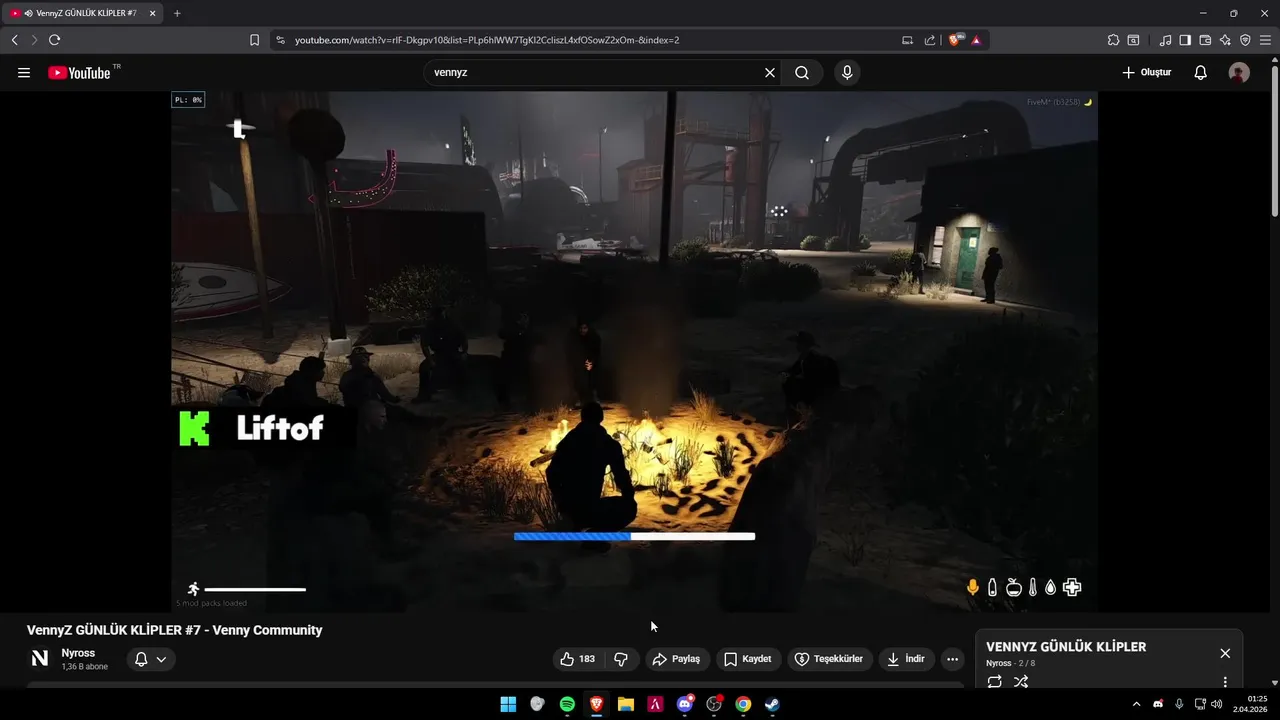Click the browser address bar URL

pos(487,40)
